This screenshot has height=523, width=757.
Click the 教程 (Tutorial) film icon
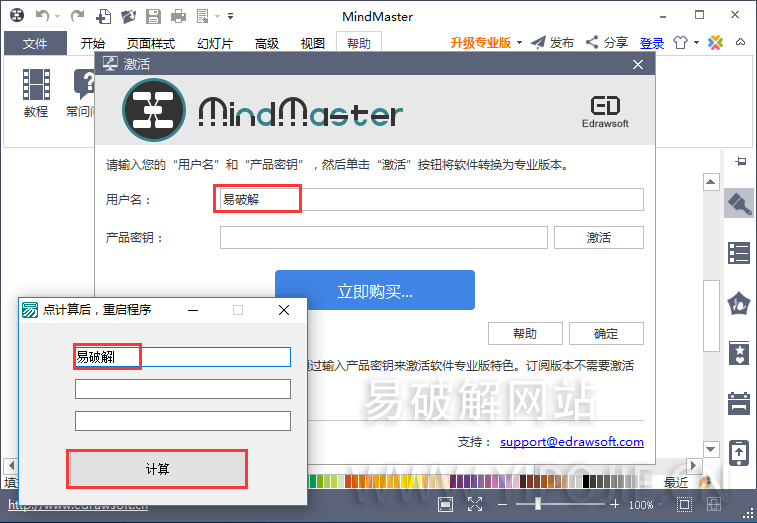[36, 86]
